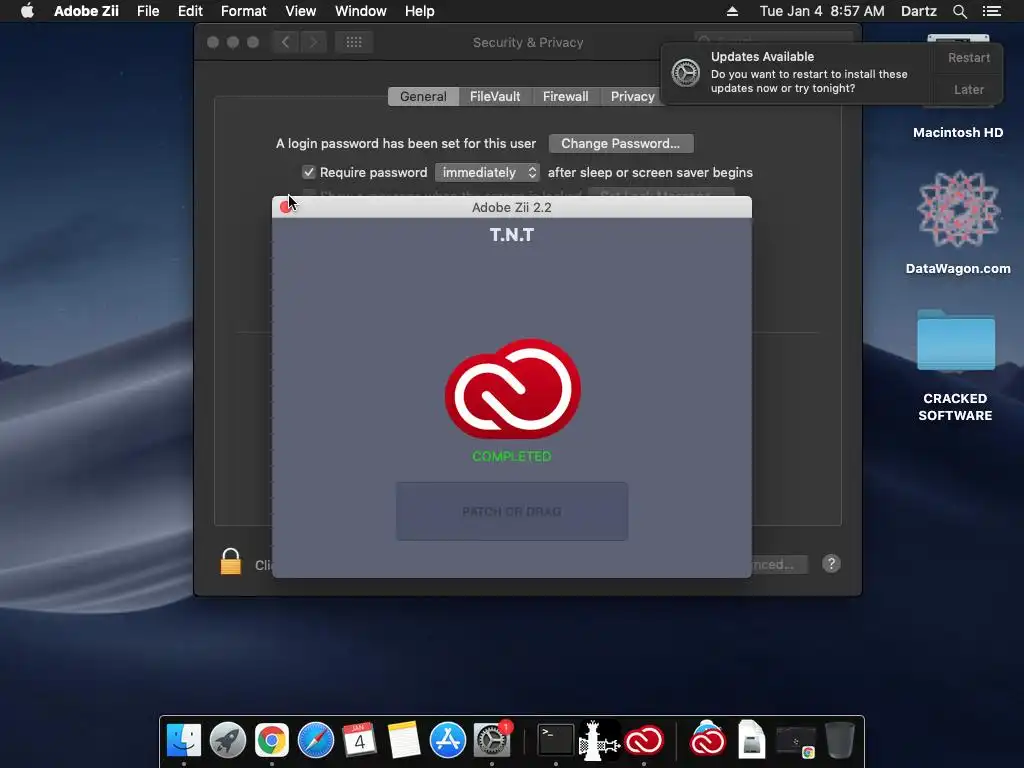Switch to the Firewall tab
The height and width of the screenshot is (768, 1024).
click(x=566, y=97)
